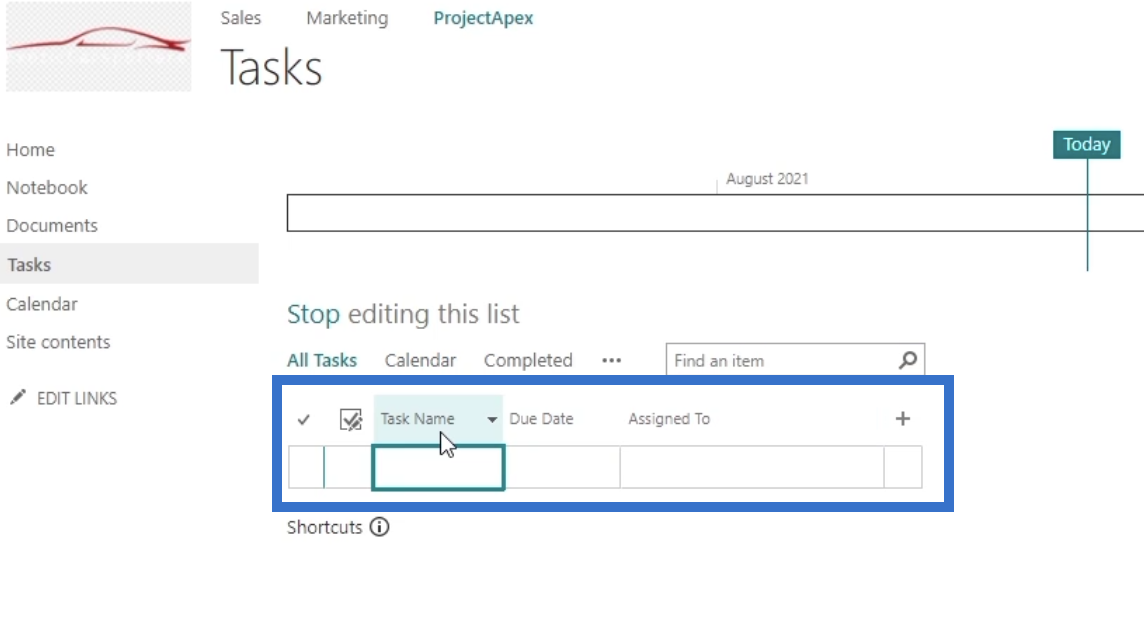Open the ellipsis views menu
Screen dimensions: 1144x618
pyautogui.click(x=611, y=360)
